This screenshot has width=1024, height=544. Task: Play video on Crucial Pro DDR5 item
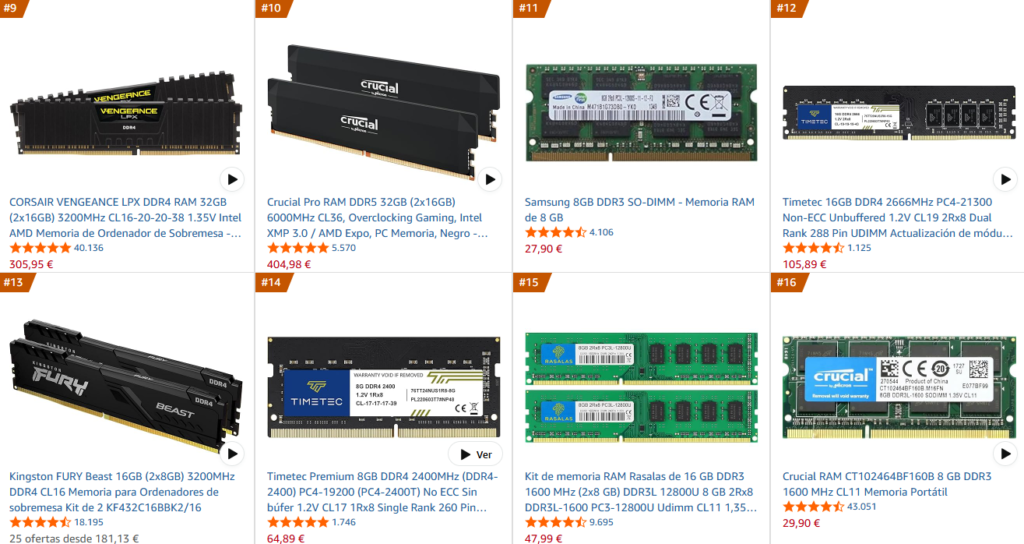click(490, 179)
